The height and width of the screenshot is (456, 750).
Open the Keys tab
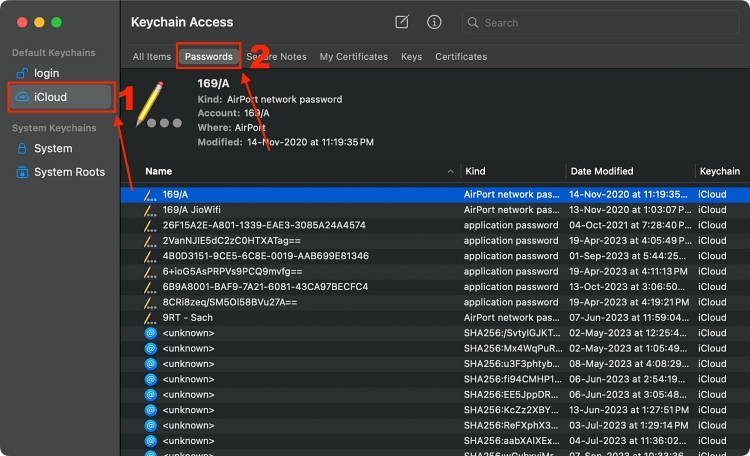click(411, 56)
